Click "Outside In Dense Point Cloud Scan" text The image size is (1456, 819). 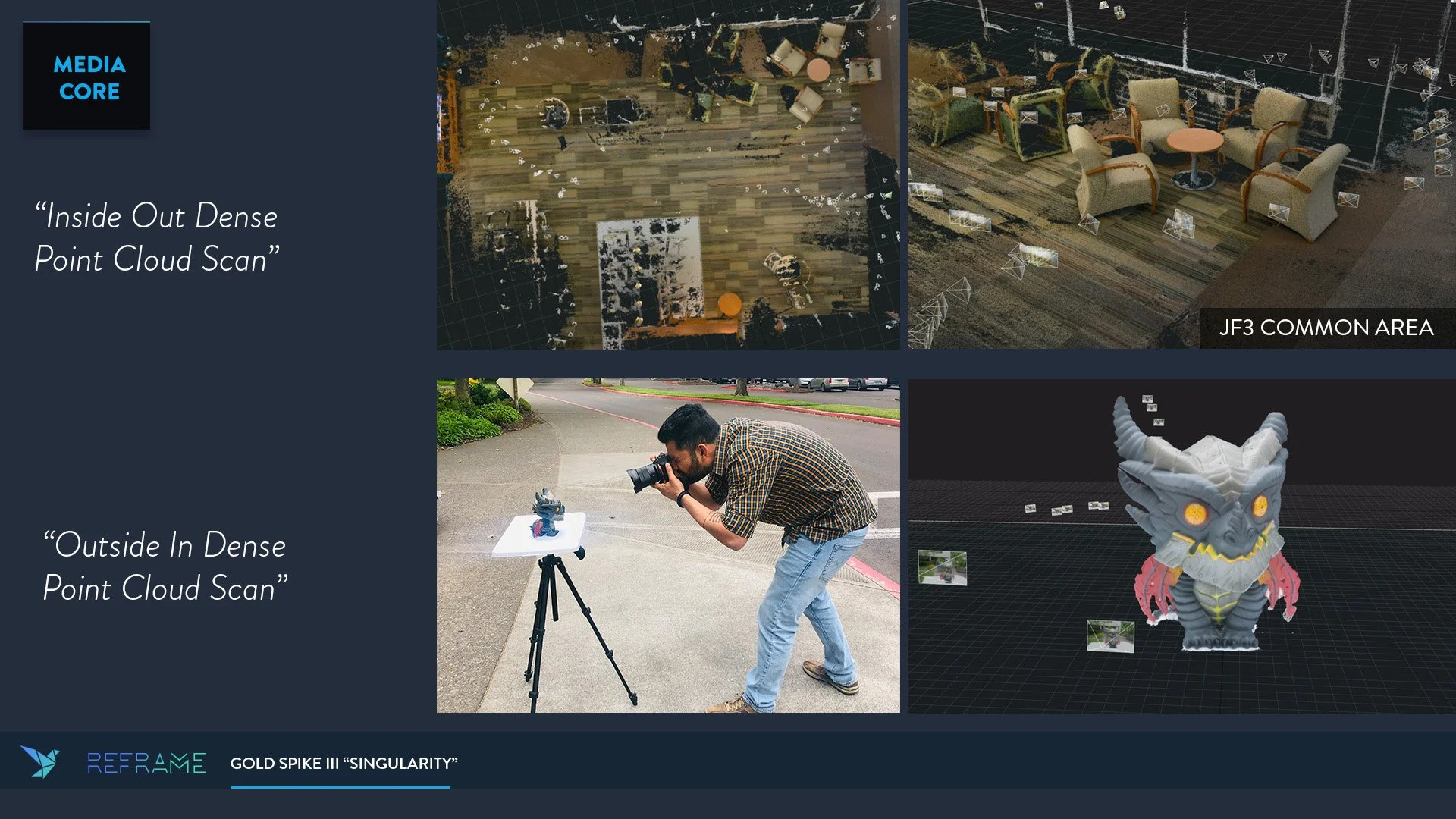[165, 566]
